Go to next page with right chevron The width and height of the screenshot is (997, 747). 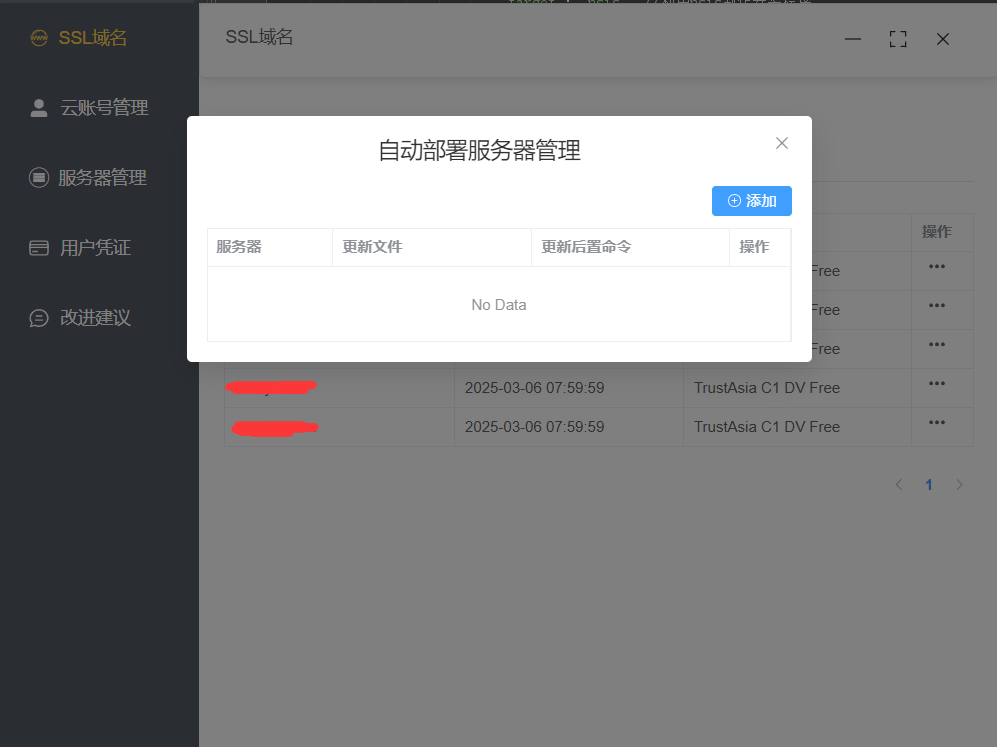click(959, 485)
